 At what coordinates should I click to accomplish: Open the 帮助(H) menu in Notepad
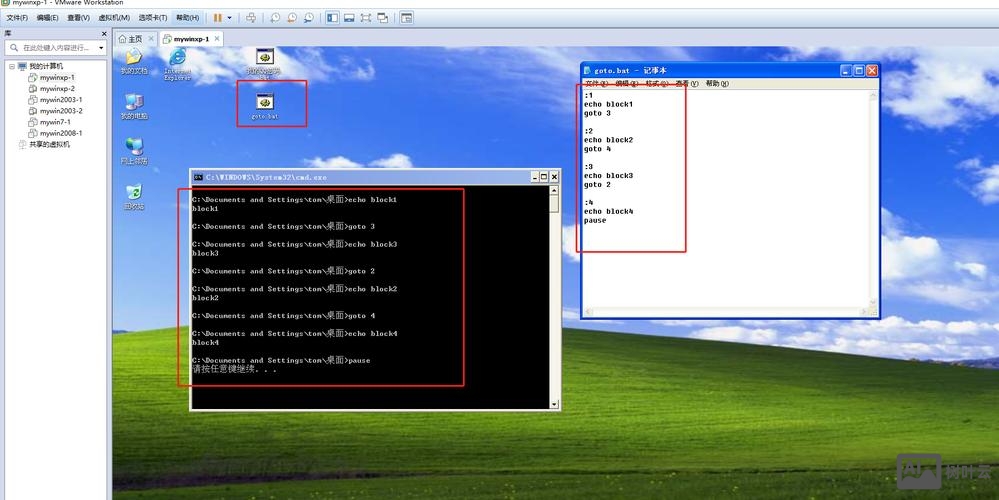(712, 84)
